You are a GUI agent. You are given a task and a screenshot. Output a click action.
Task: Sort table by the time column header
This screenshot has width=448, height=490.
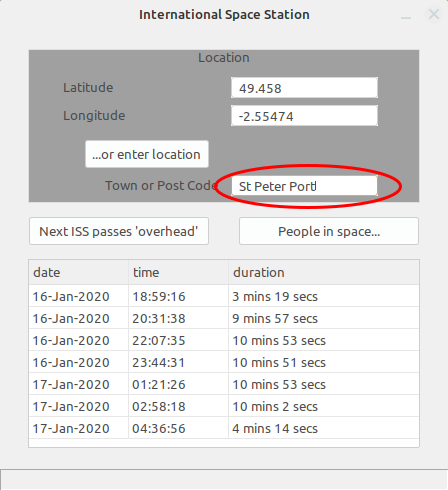pyautogui.click(x=179, y=272)
